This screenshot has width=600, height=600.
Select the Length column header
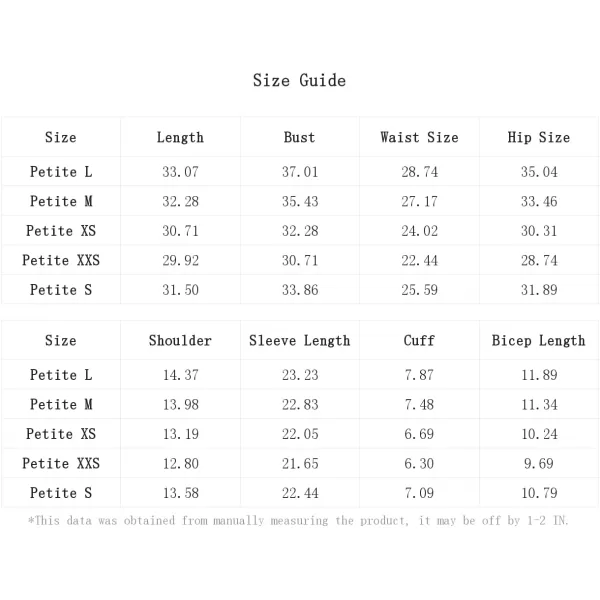pyautogui.click(x=180, y=137)
